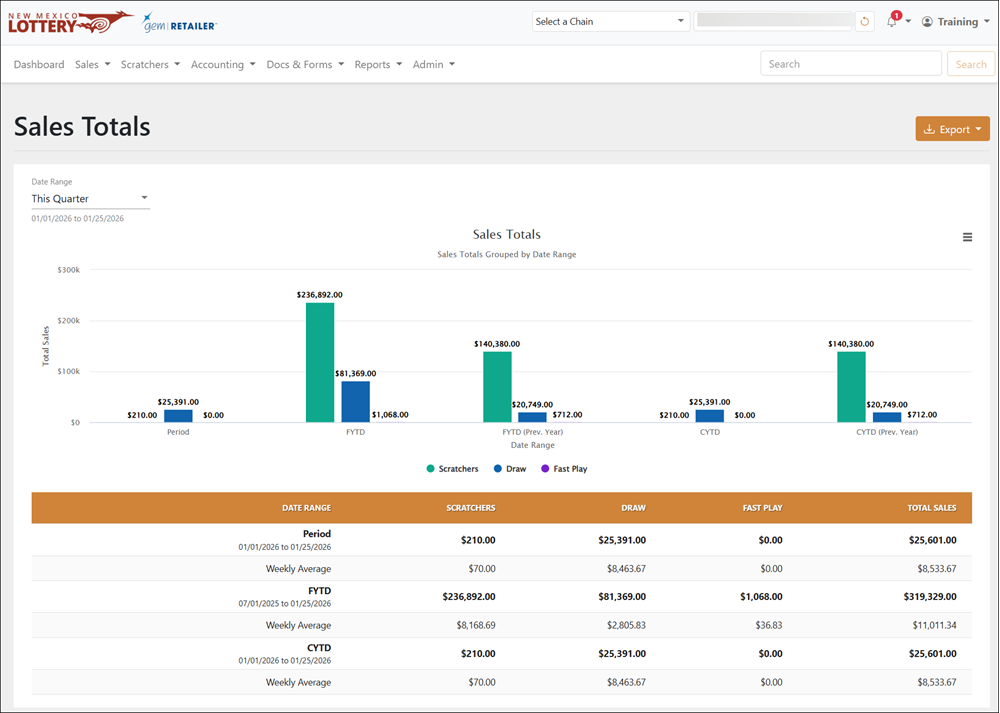The width and height of the screenshot is (1000, 713).
Task: Open the Sales menu
Action: (x=92, y=64)
